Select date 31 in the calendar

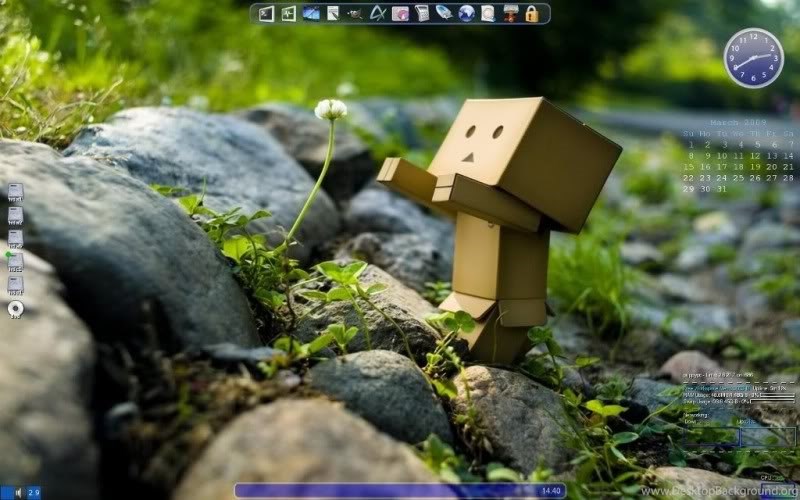click(x=722, y=189)
